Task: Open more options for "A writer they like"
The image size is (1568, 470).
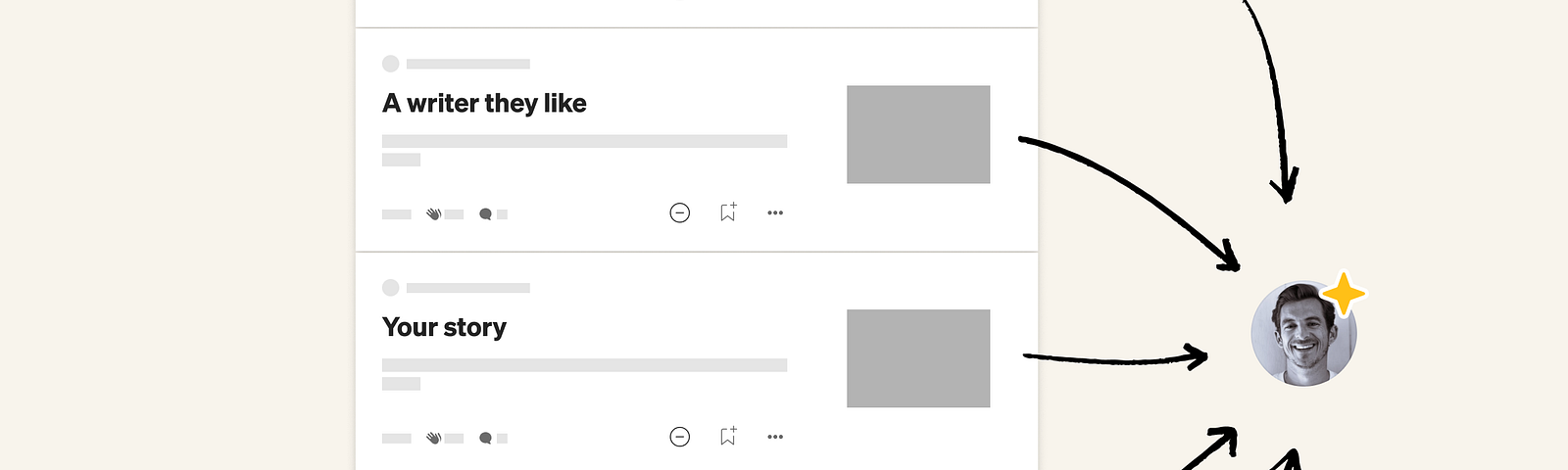Action: point(775,212)
